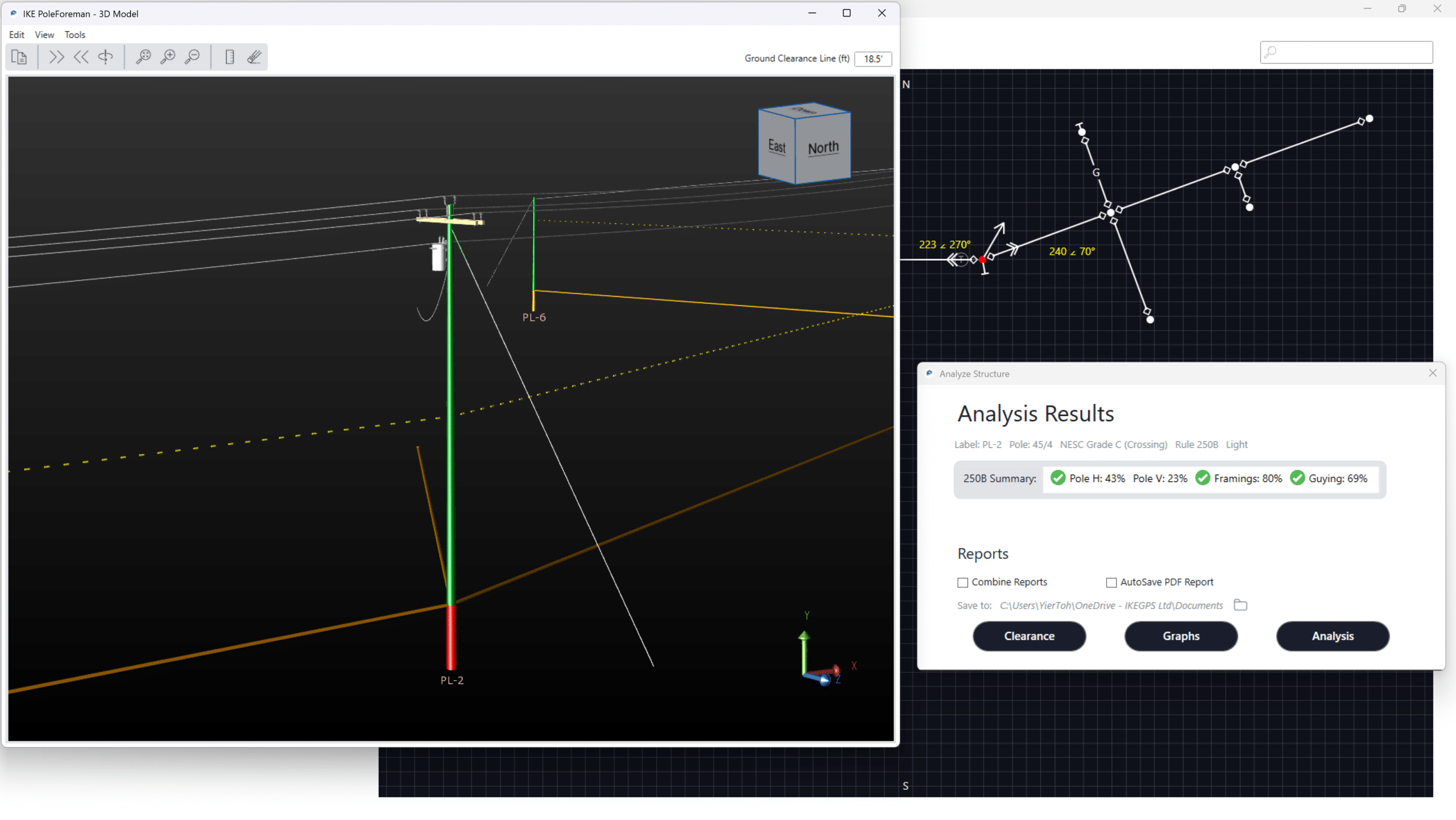
Task: Click the PL-2 pole label in 3D view
Action: coord(452,680)
